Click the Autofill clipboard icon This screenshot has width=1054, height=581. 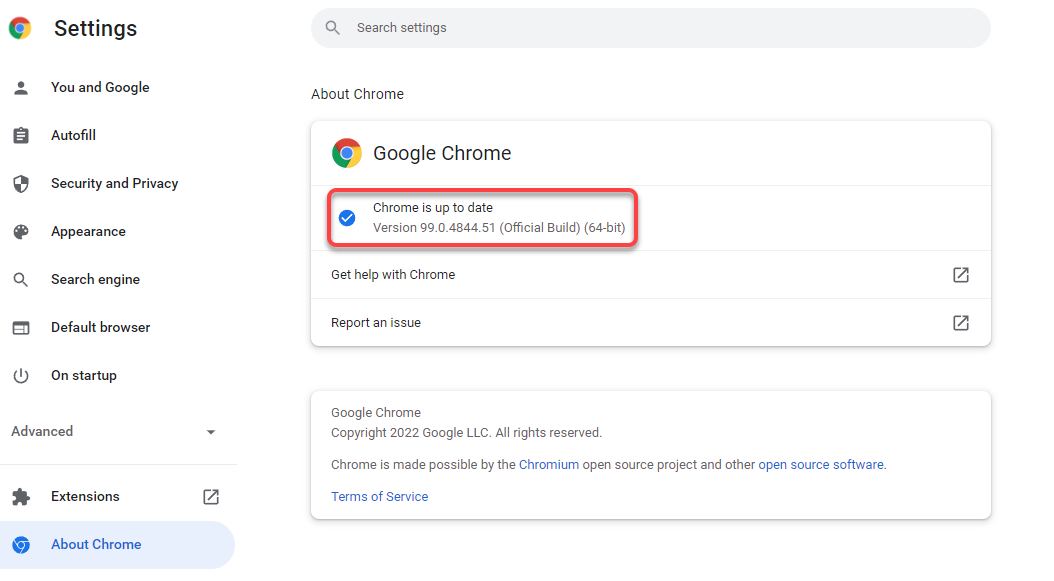click(21, 136)
